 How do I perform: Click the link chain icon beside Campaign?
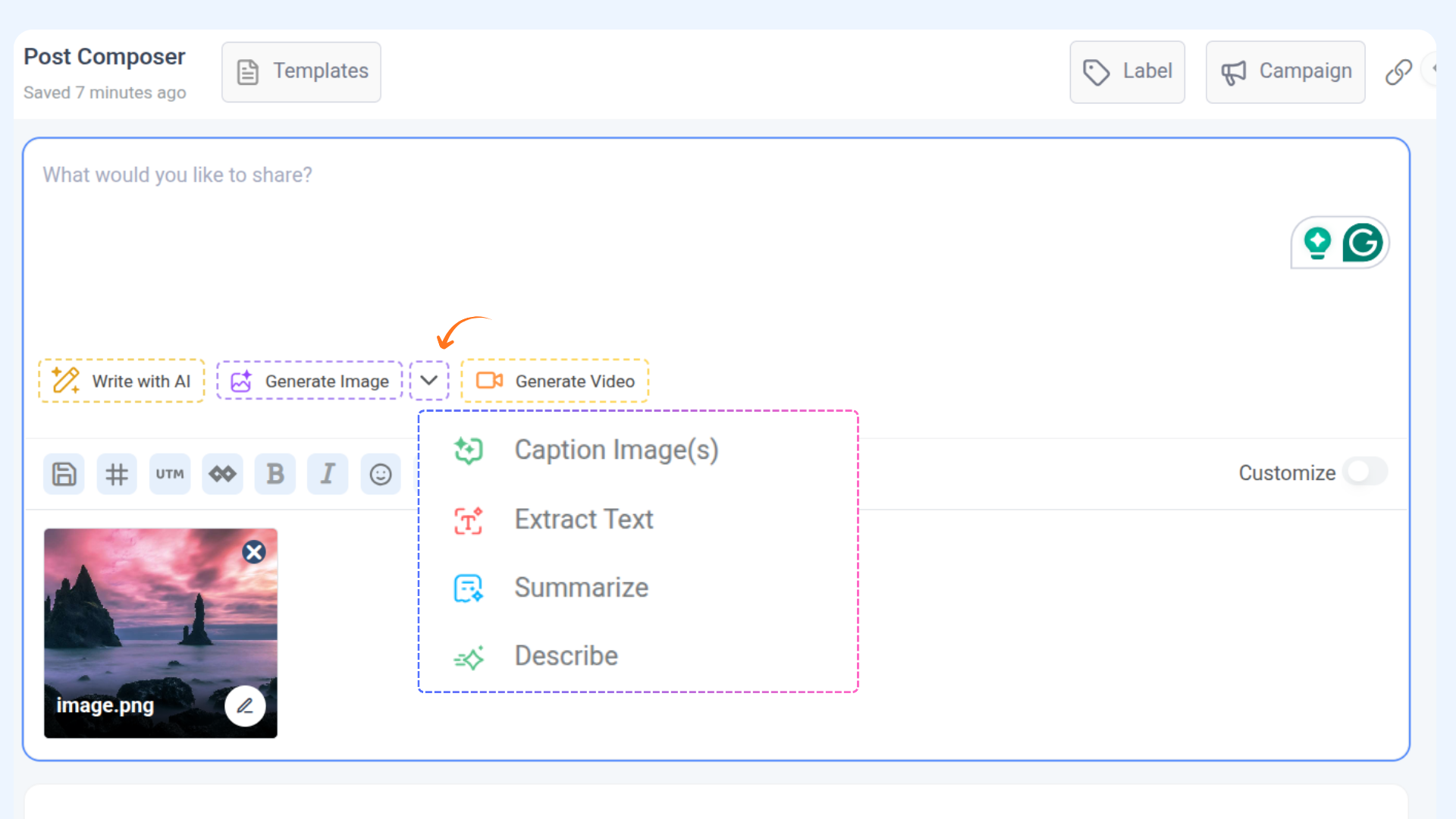click(1398, 72)
